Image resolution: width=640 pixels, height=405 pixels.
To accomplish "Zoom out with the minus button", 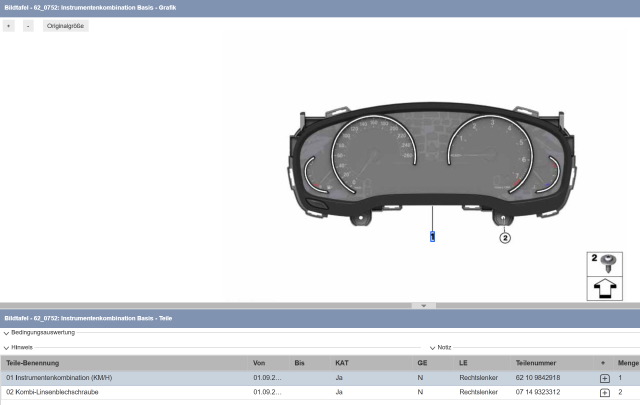I will point(28,26).
